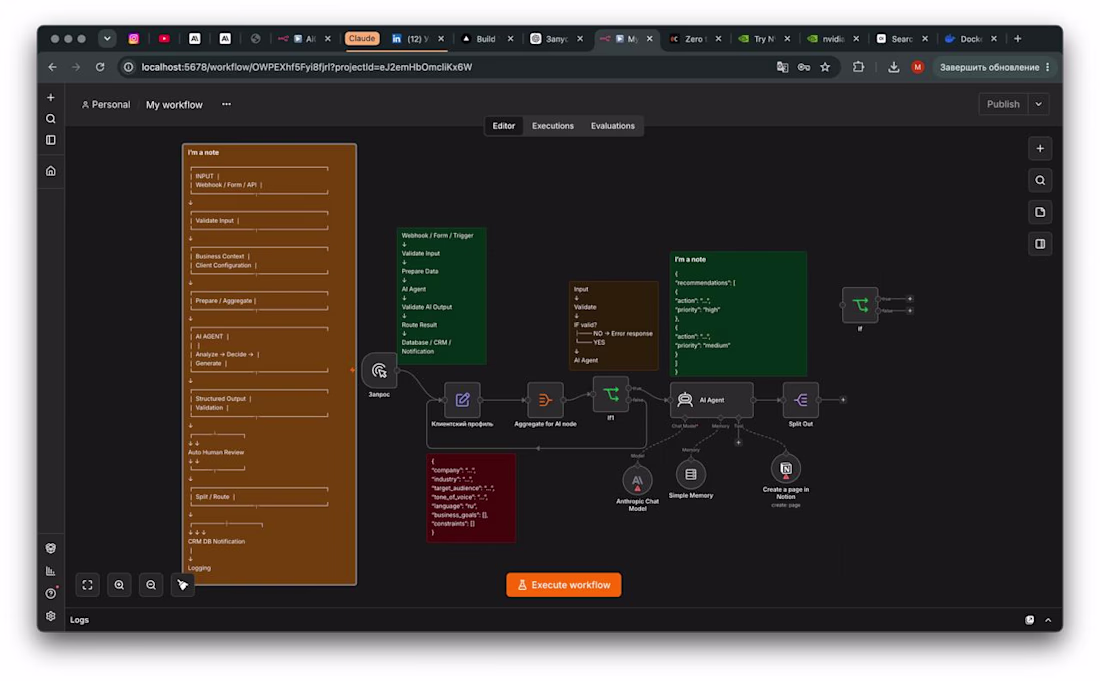
Task: Open a new browser tab
Action: (x=1017, y=39)
